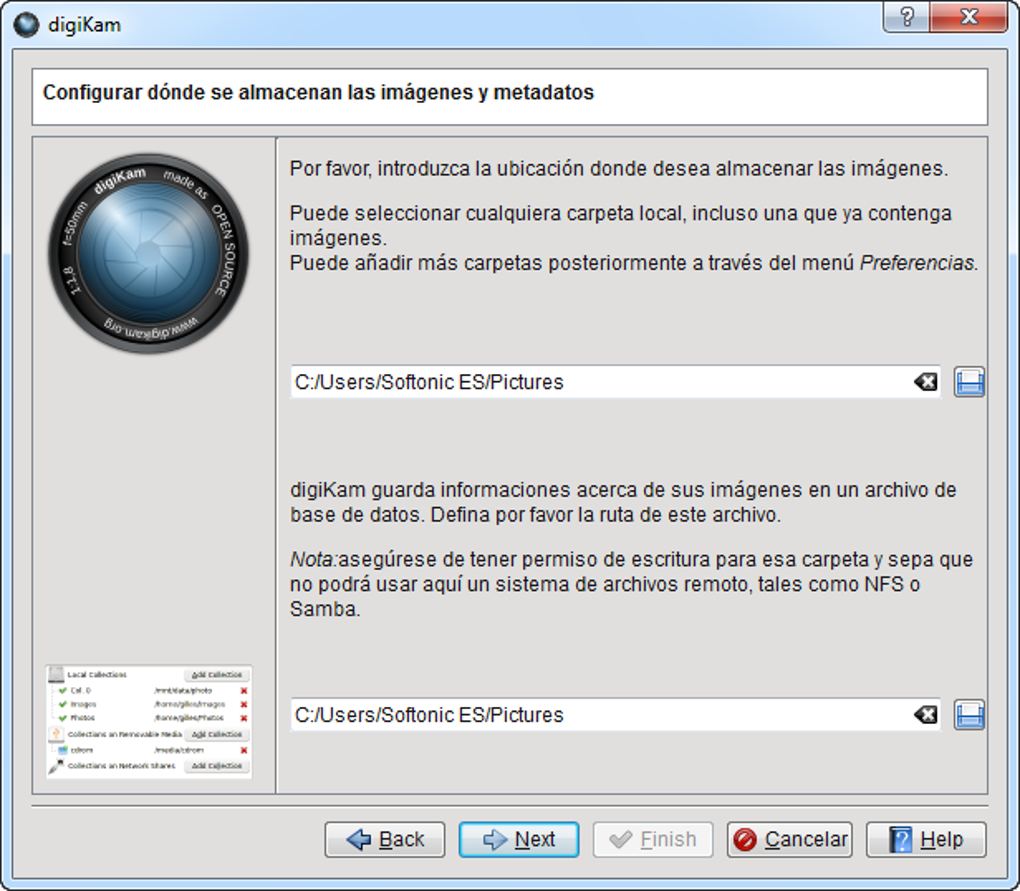Image resolution: width=1020 pixels, height=891 pixels.
Task: Click the digiKam title bar icon
Action: tap(27, 25)
